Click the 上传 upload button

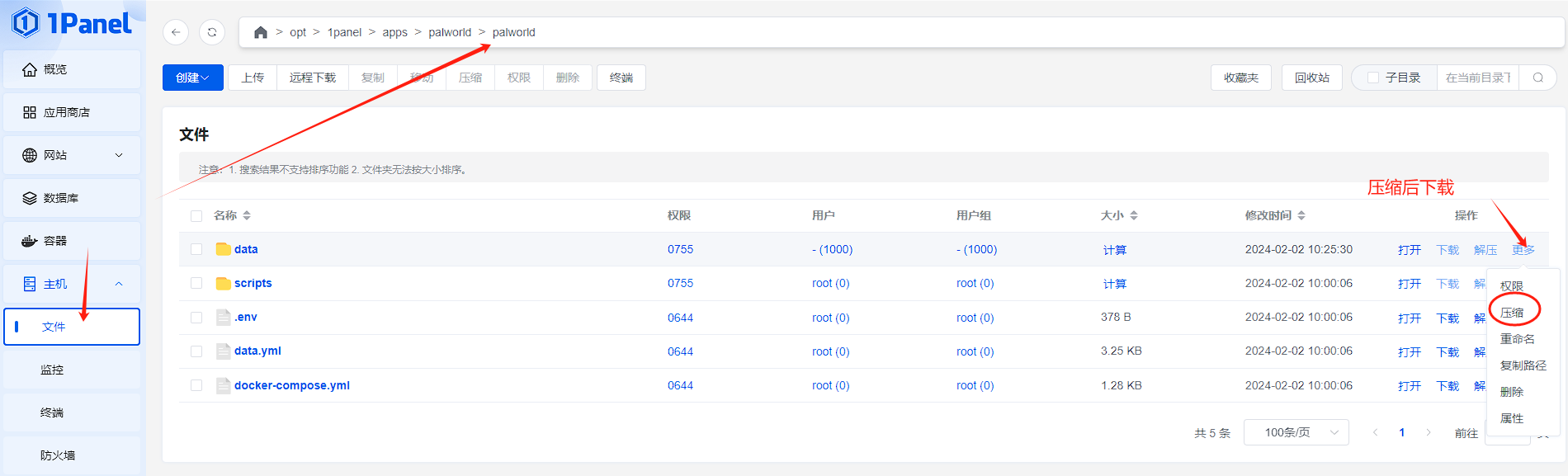tap(253, 78)
